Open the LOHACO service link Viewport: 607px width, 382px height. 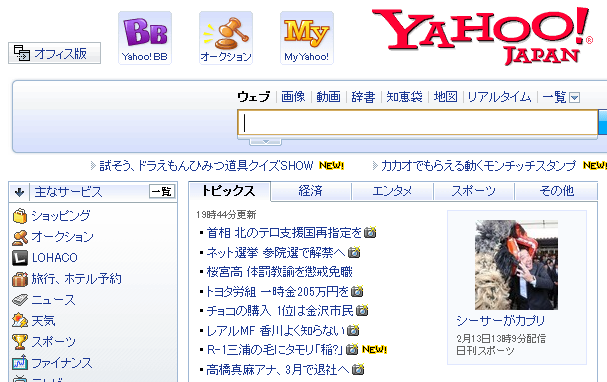pyautogui.click(x=55, y=258)
